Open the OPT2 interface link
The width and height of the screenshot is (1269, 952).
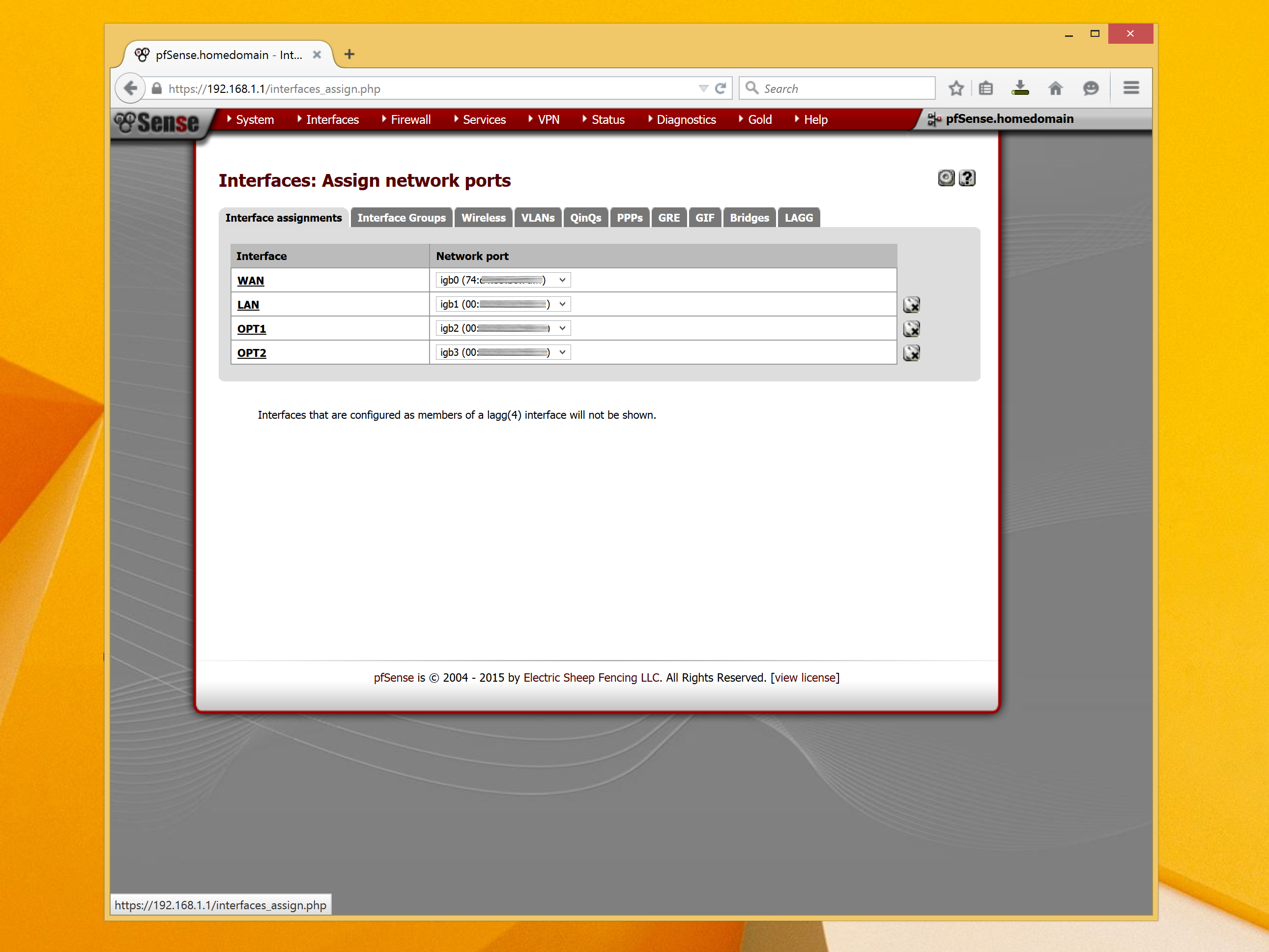[252, 353]
